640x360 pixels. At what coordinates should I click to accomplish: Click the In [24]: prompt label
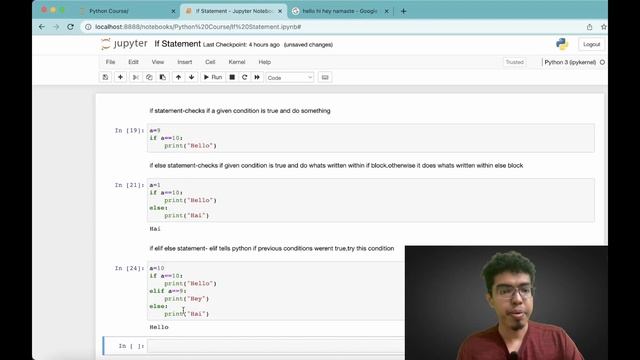point(129,268)
